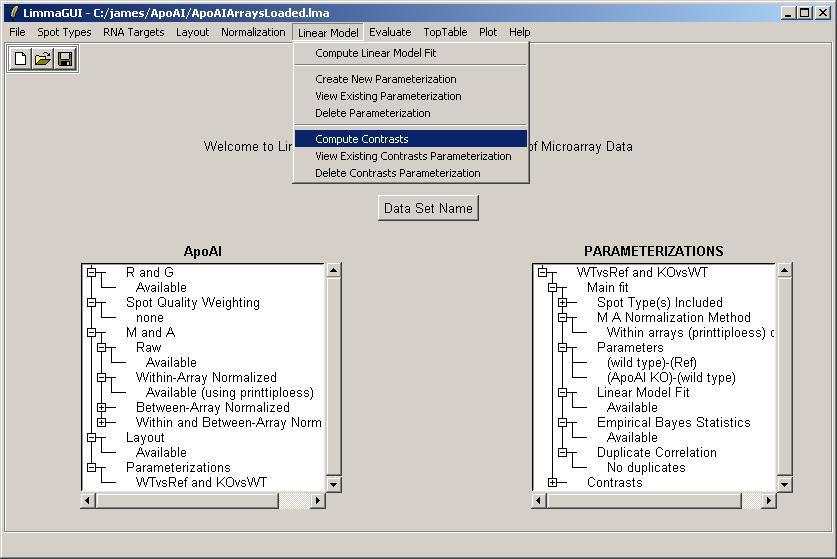Expand Spot Type(s) Included node
This screenshot has width=837, height=559.
click(563, 303)
